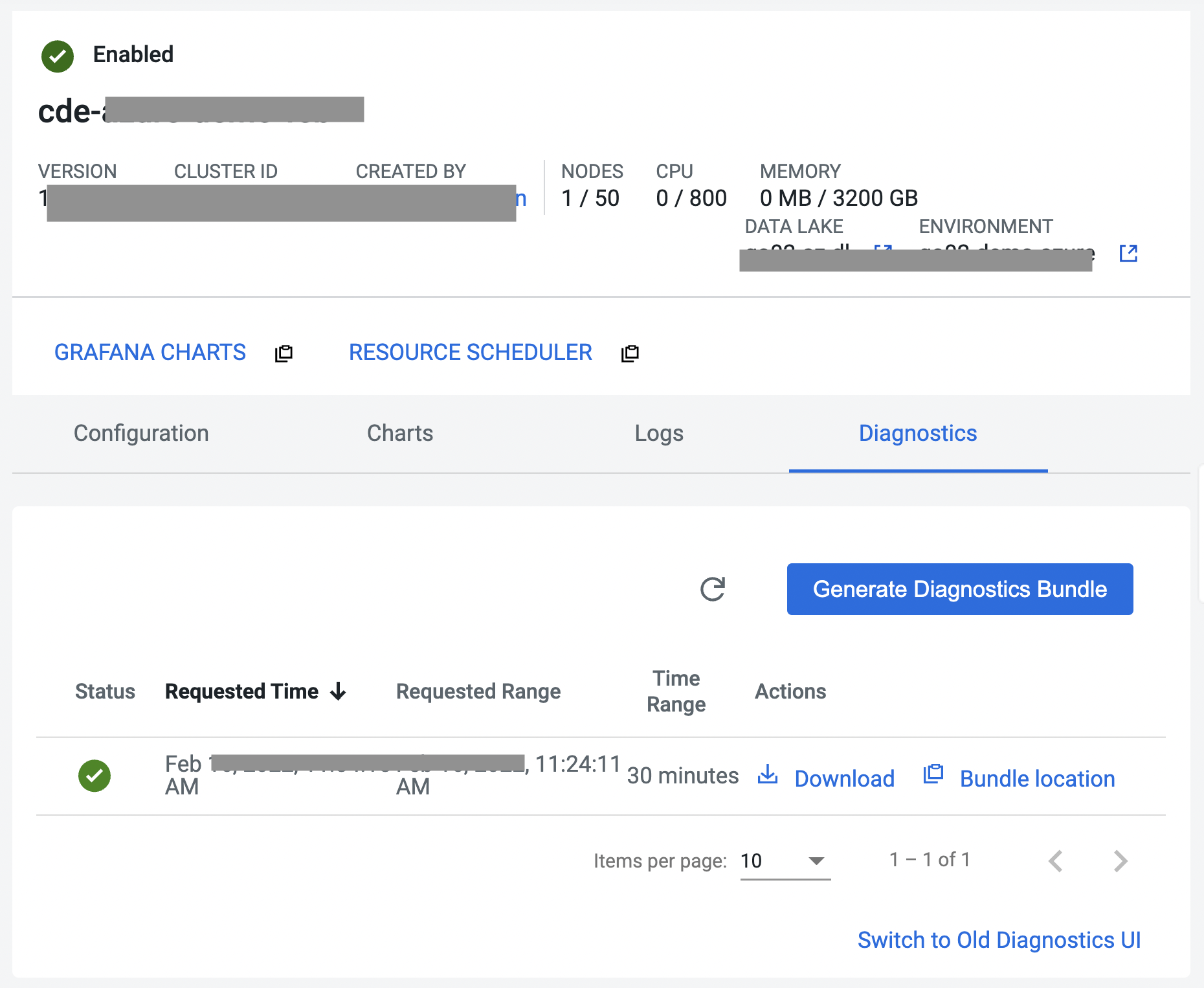The height and width of the screenshot is (988, 1204).
Task: Open environment external link icon
Action: click(1128, 253)
